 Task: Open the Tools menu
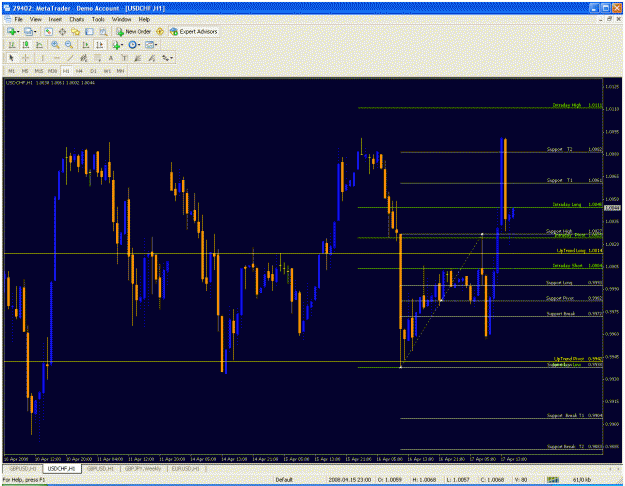point(98,19)
